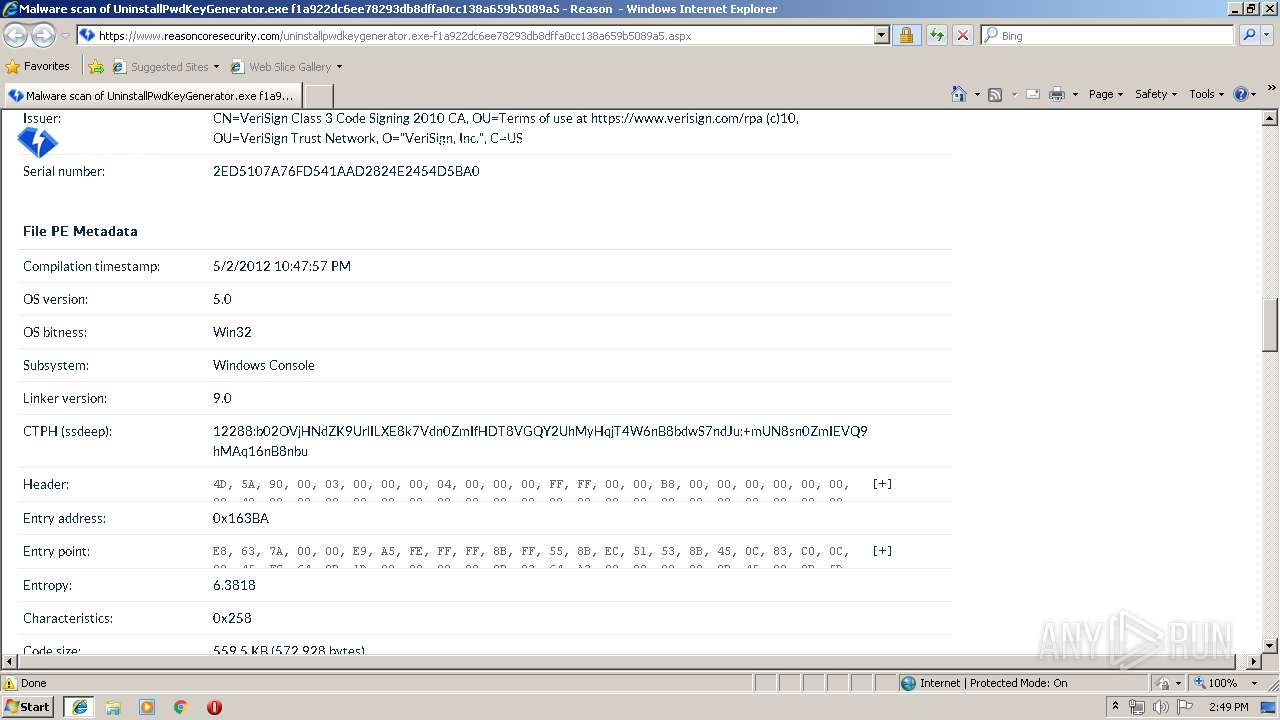1280x720 pixels.
Task: Click the scroll down arrow
Action: click(x=1270, y=645)
